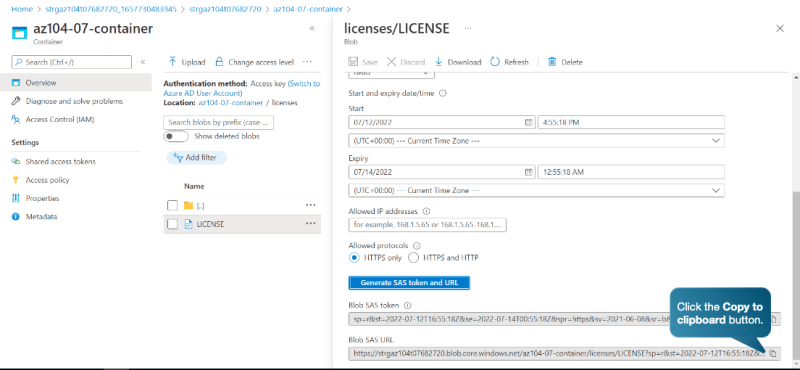The width and height of the screenshot is (800, 370).
Task: Upload a blob to the container
Action: pos(187,62)
